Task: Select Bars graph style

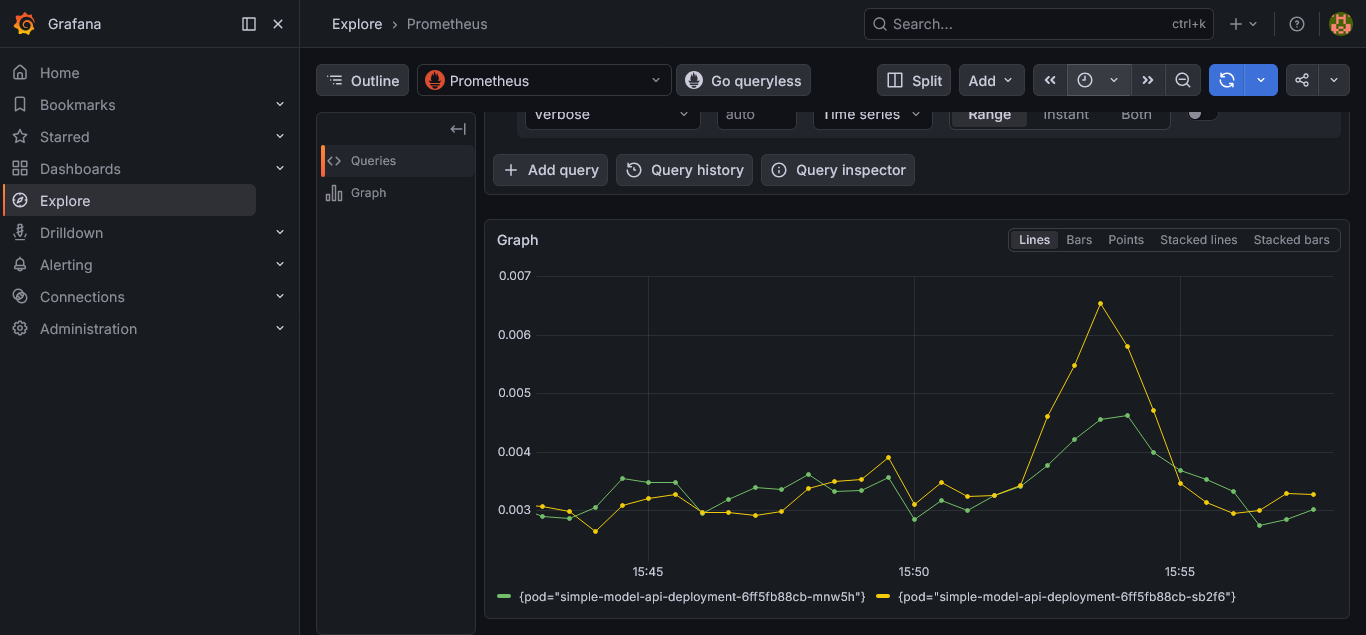Action: pyautogui.click(x=1079, y=240)
